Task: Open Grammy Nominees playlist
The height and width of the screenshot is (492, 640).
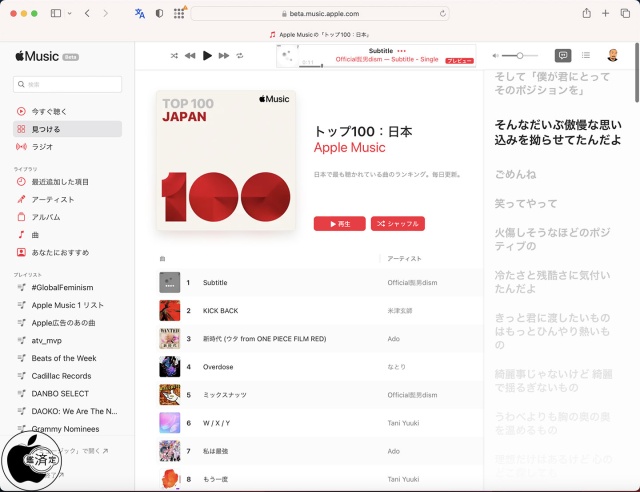Action: [x=67, y=429]
